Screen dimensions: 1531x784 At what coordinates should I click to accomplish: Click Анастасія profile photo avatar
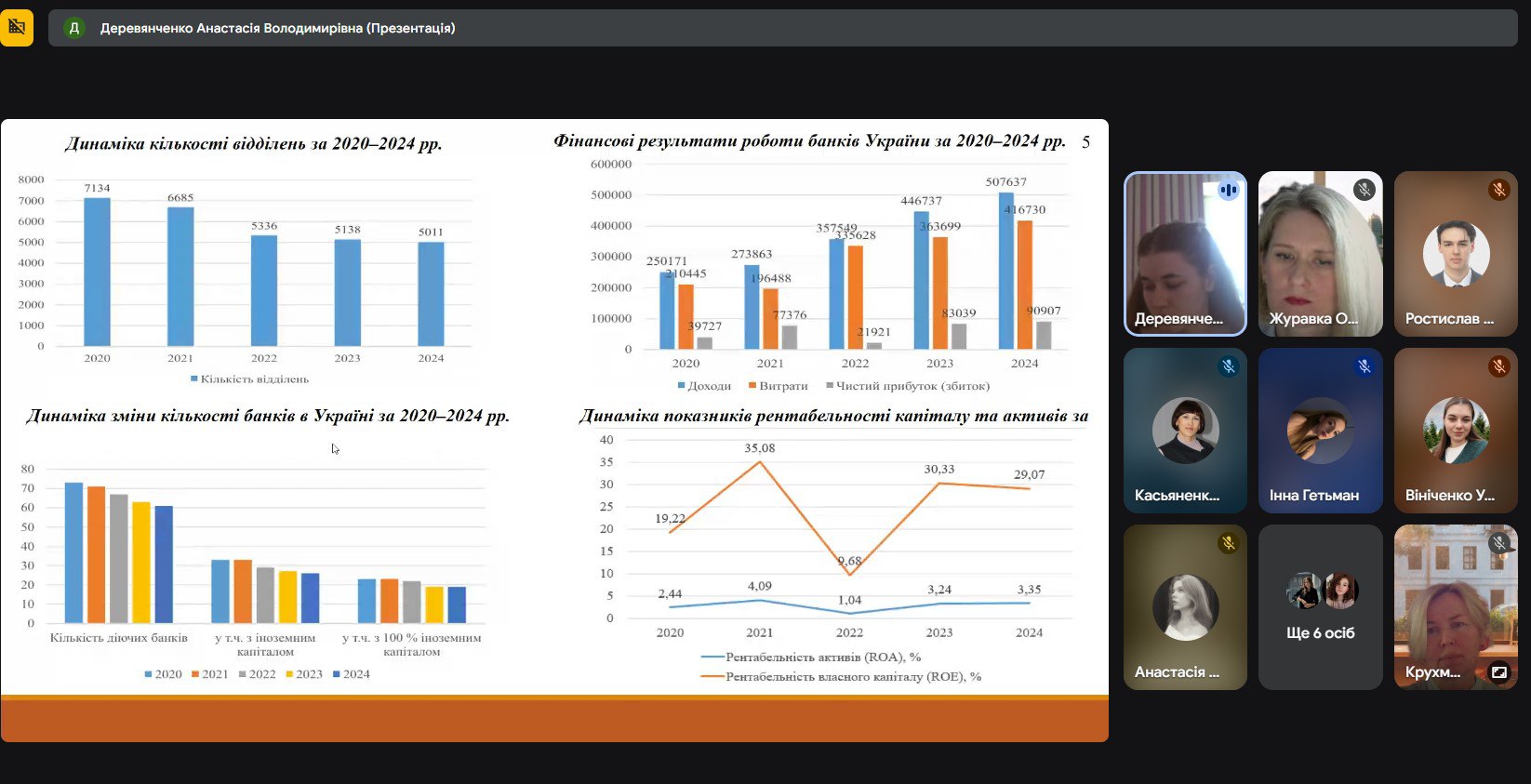point(1185,607)
